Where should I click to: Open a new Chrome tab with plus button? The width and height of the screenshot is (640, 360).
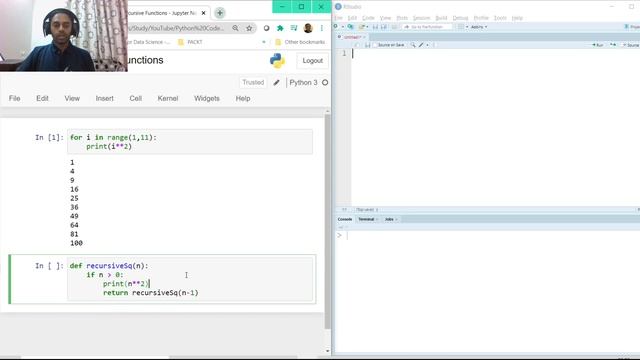pos(220,13)
